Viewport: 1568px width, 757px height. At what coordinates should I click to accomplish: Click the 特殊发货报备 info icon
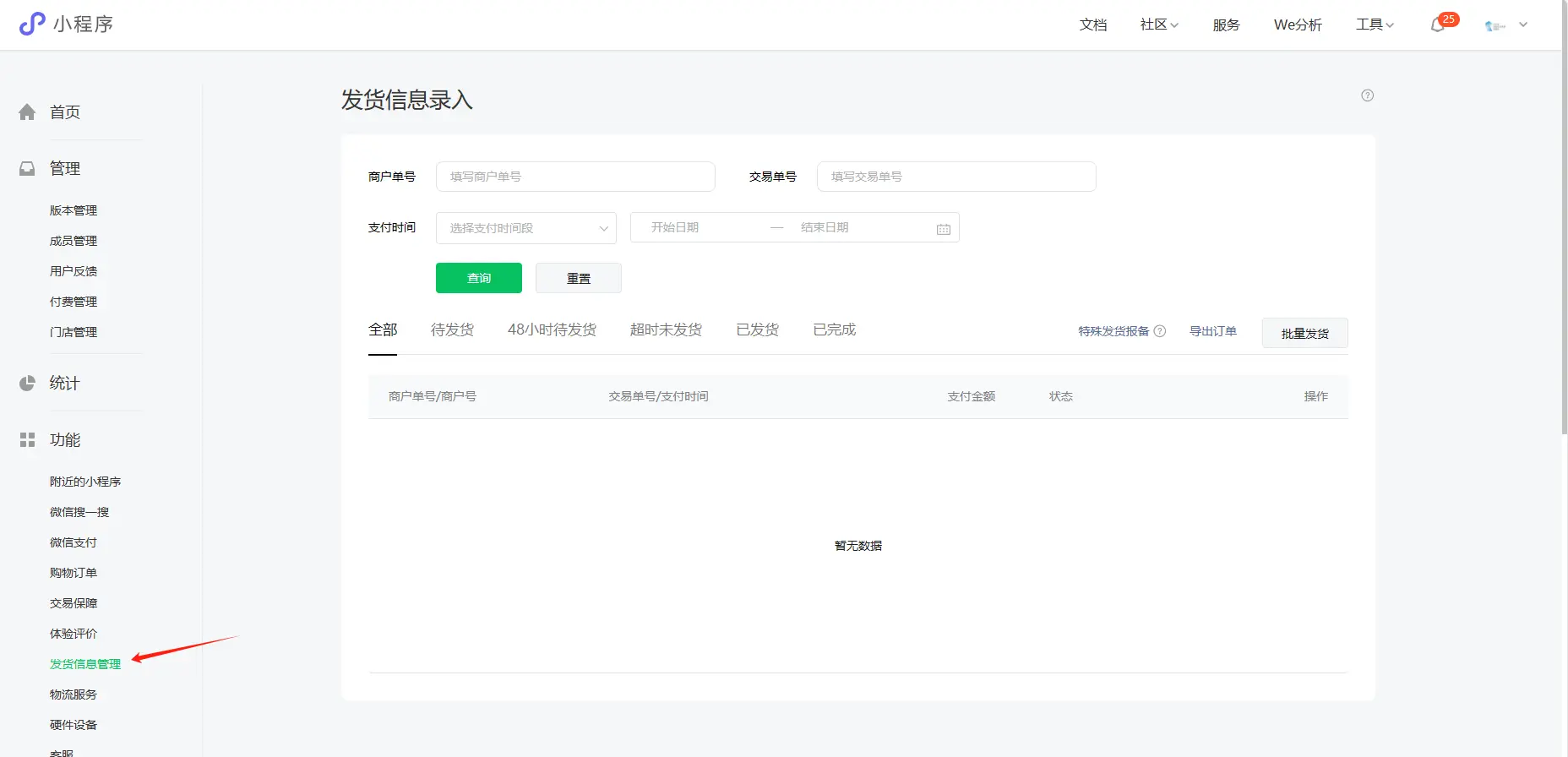coord(1160,331)
